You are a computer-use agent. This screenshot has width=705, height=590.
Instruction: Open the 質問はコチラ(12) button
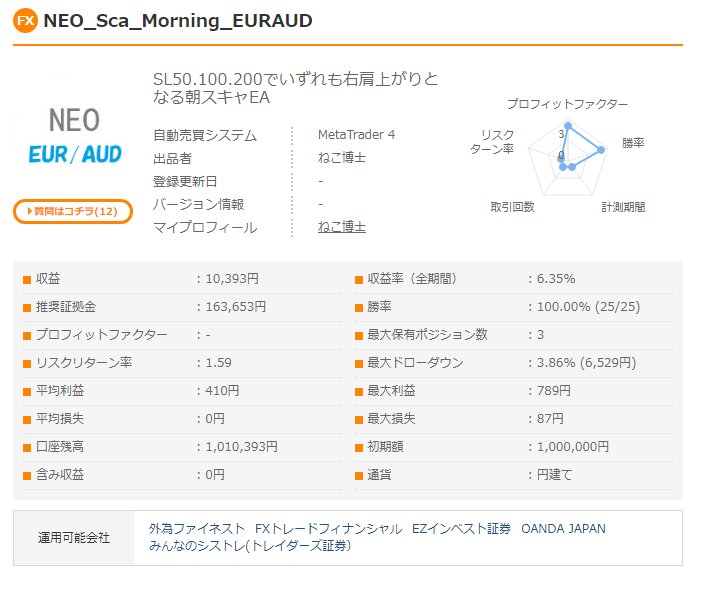point(73,211)
